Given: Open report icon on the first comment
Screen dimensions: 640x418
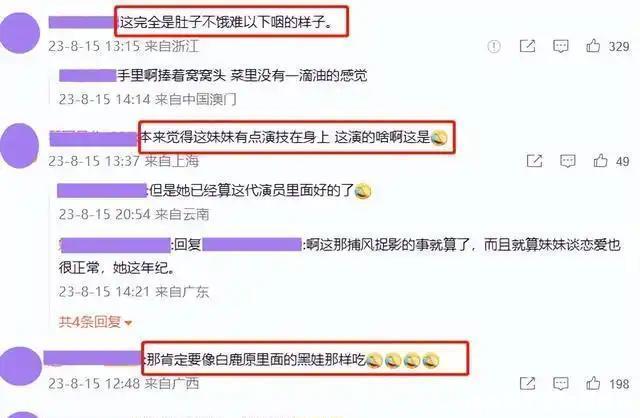Looking at the screenshot, I should click(494, 46).
